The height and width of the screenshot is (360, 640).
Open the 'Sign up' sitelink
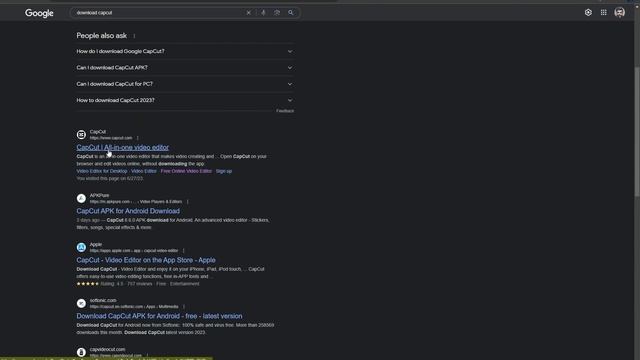[x=224, y=171]
